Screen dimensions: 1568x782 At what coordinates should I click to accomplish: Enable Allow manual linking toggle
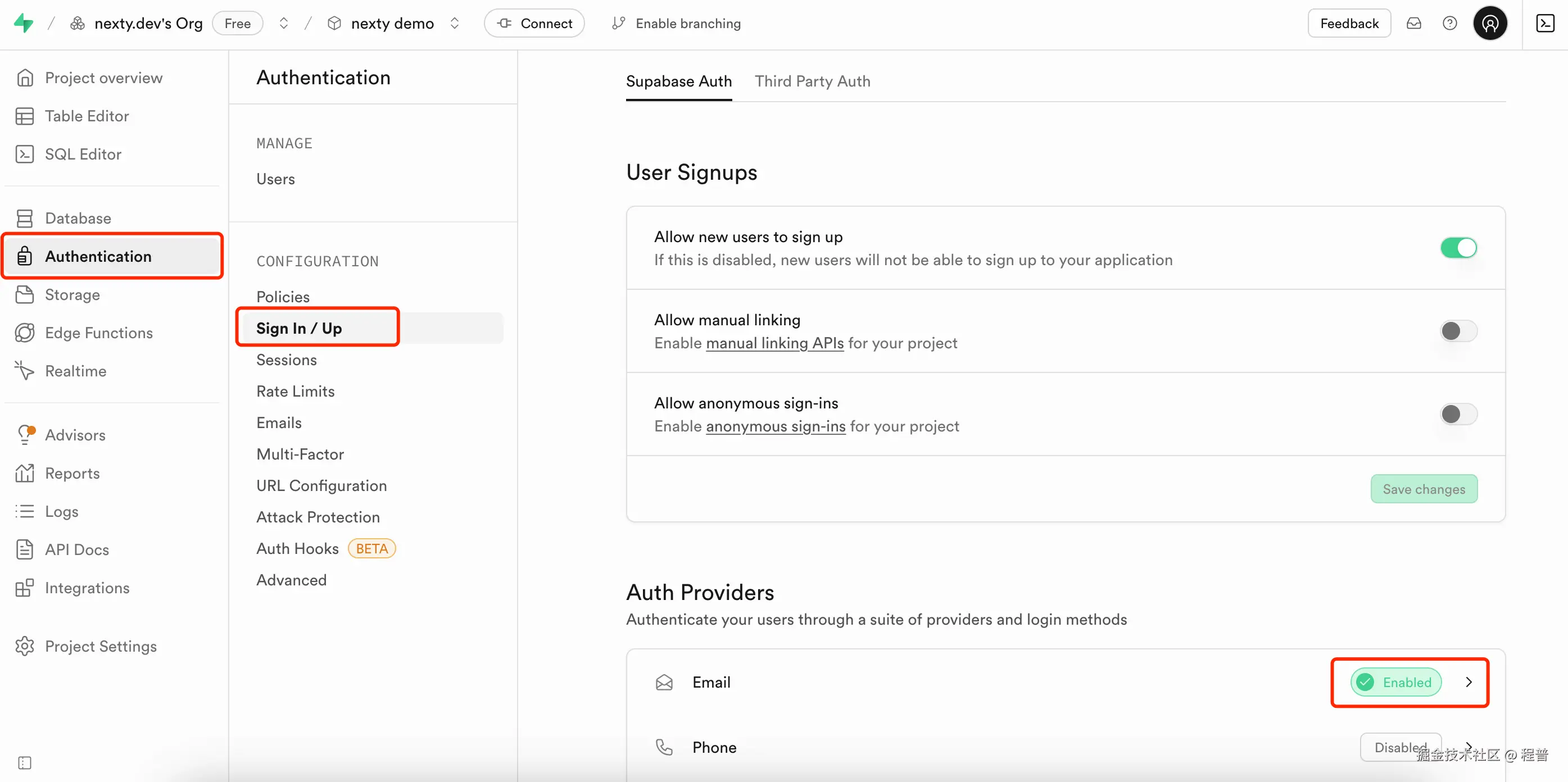coord(1458,330)
